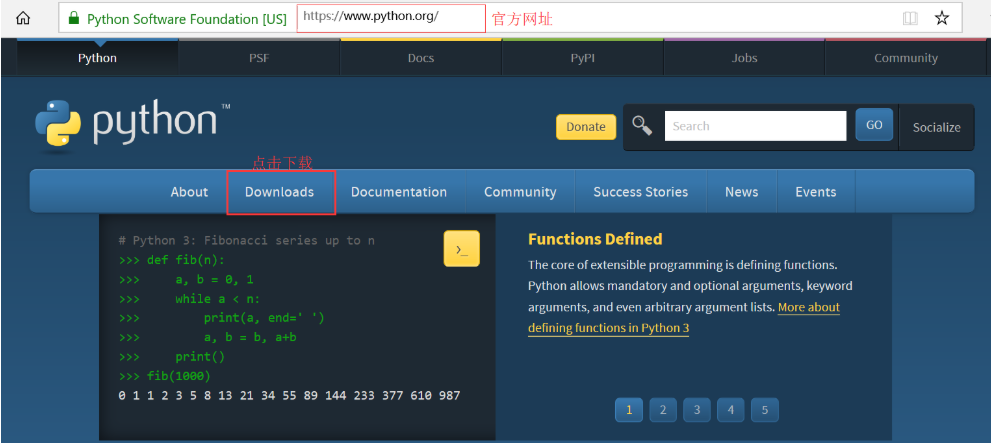Click Python Software Foundation [US] certificate label
This screenshot has width=991, height=443.
point(186,19)
